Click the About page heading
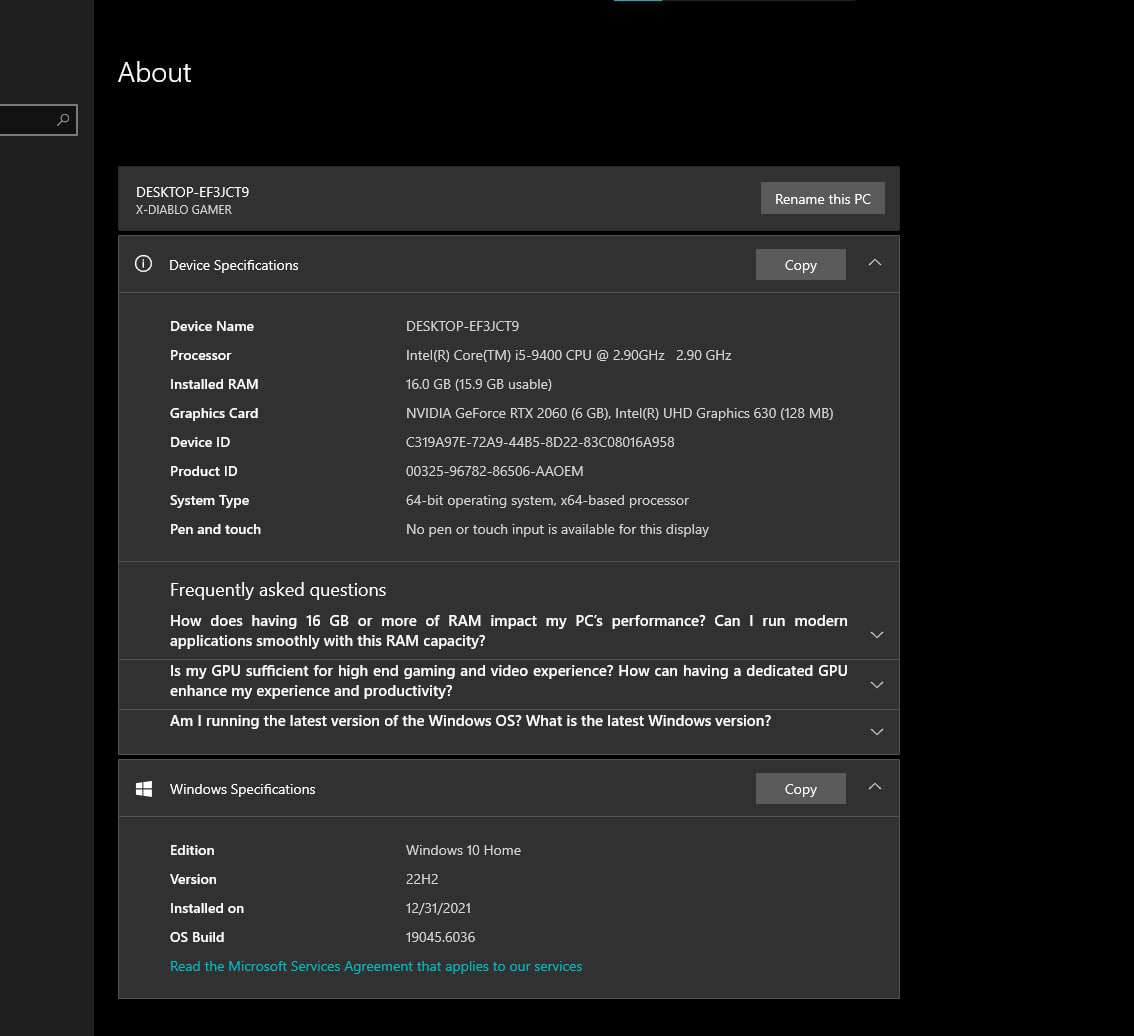The image size is (1134, 1036). (155, 72)
